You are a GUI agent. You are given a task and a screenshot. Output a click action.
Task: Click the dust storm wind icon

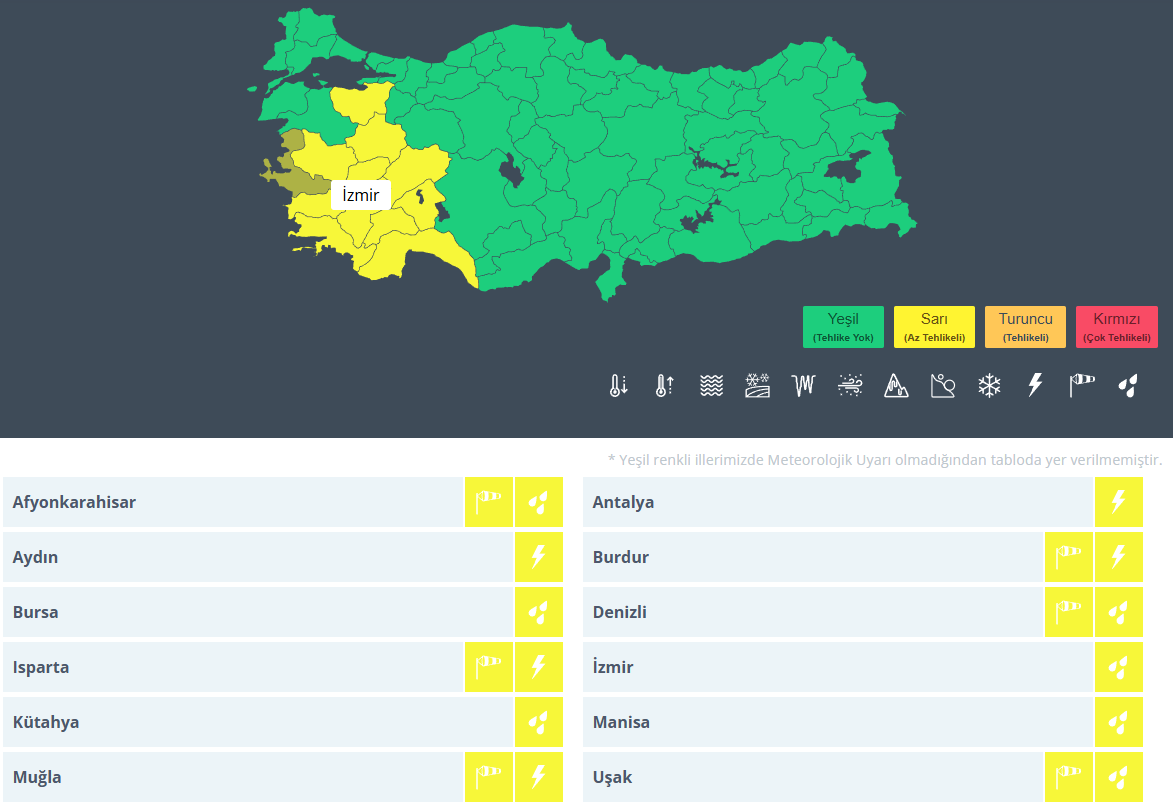click(850, 385)
